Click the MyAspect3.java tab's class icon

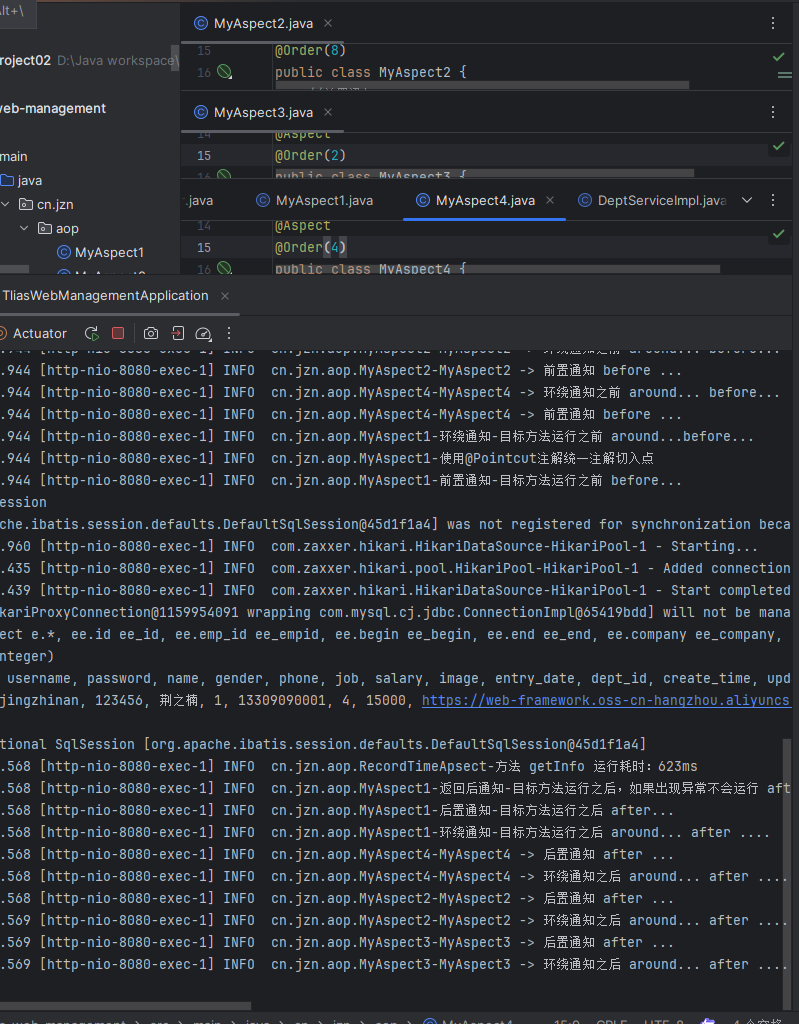[x=201, y=112]
